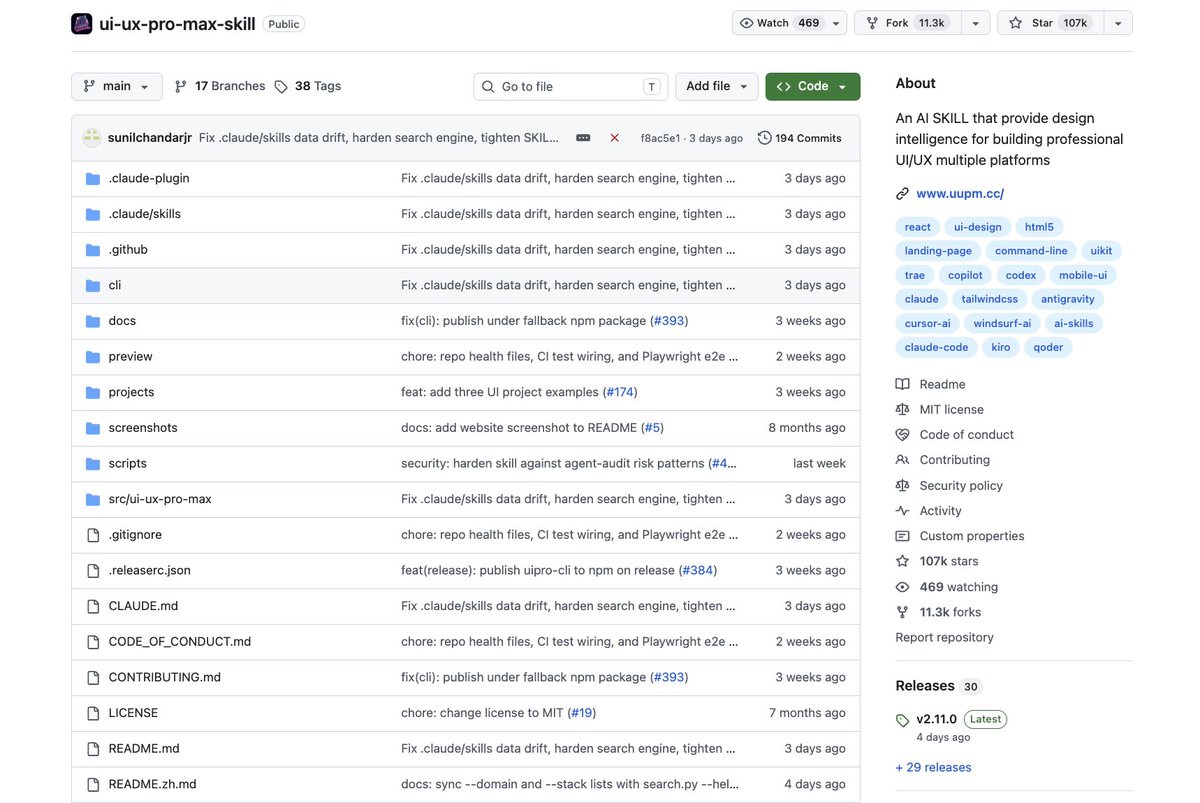Open the www.uupm.cc link
1200x803 pixels.
click(x=960, y=193)
